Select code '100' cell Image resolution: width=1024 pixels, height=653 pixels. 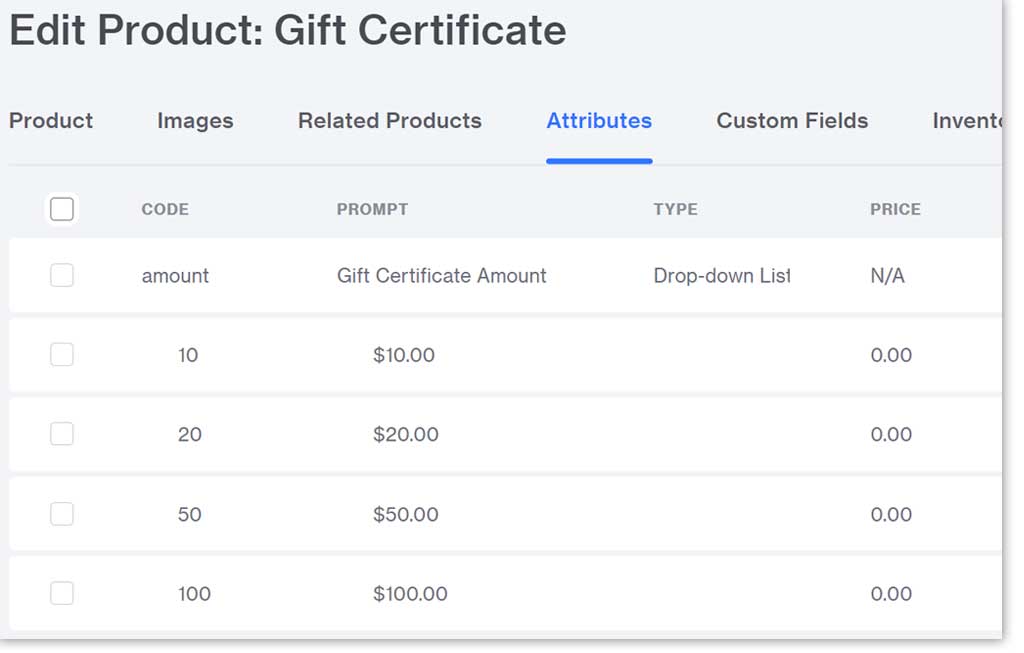[195, 594]
